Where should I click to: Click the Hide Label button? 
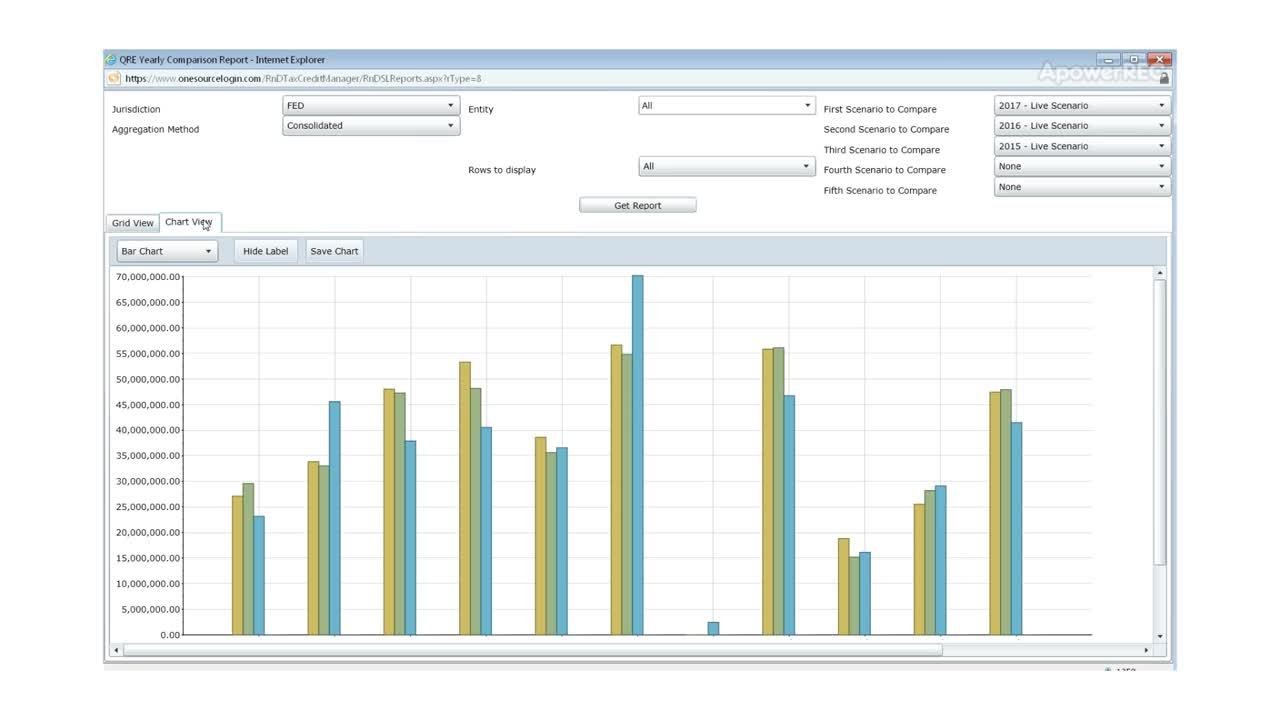pyautogui.click(x=265, y=252)
